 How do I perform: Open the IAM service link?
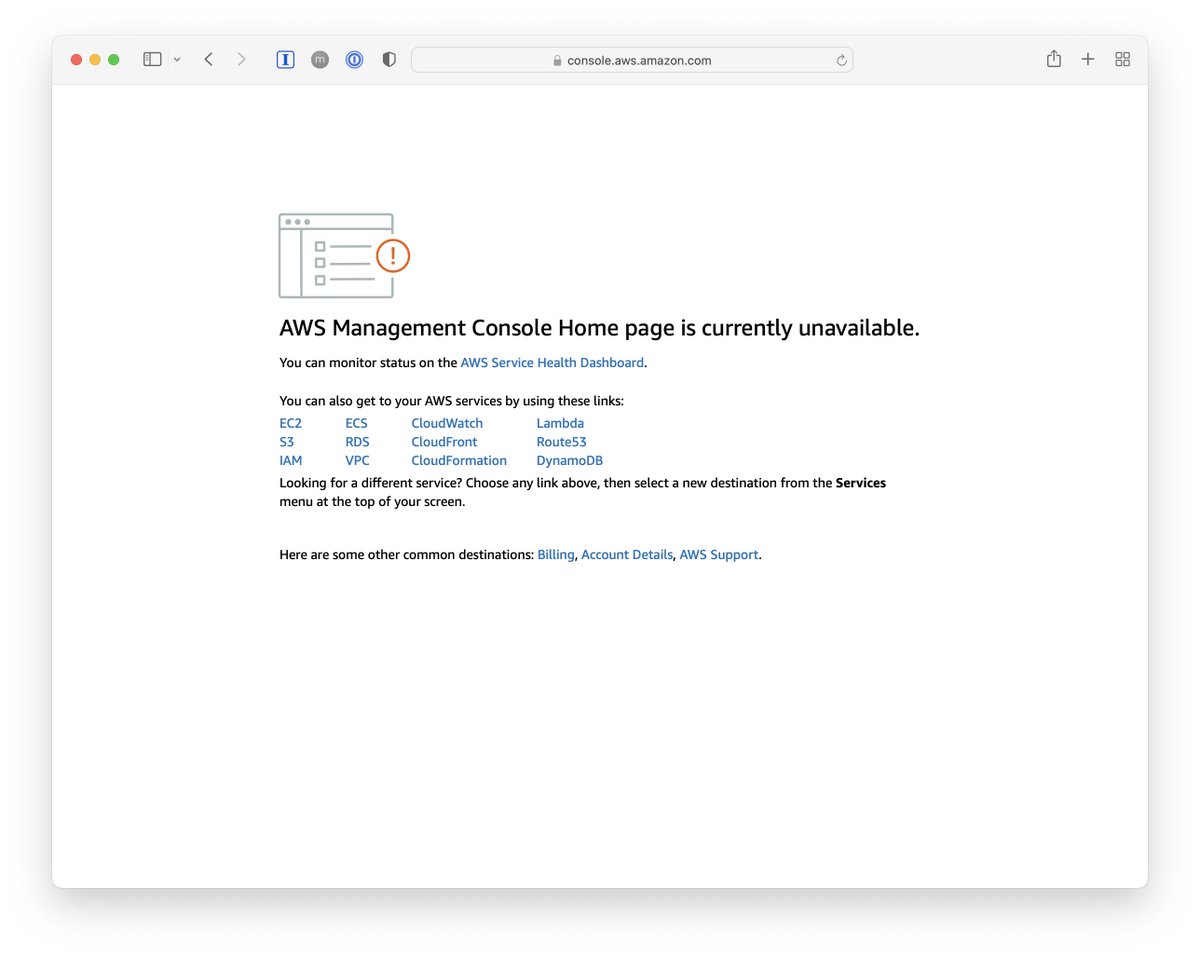coord(291,461)
